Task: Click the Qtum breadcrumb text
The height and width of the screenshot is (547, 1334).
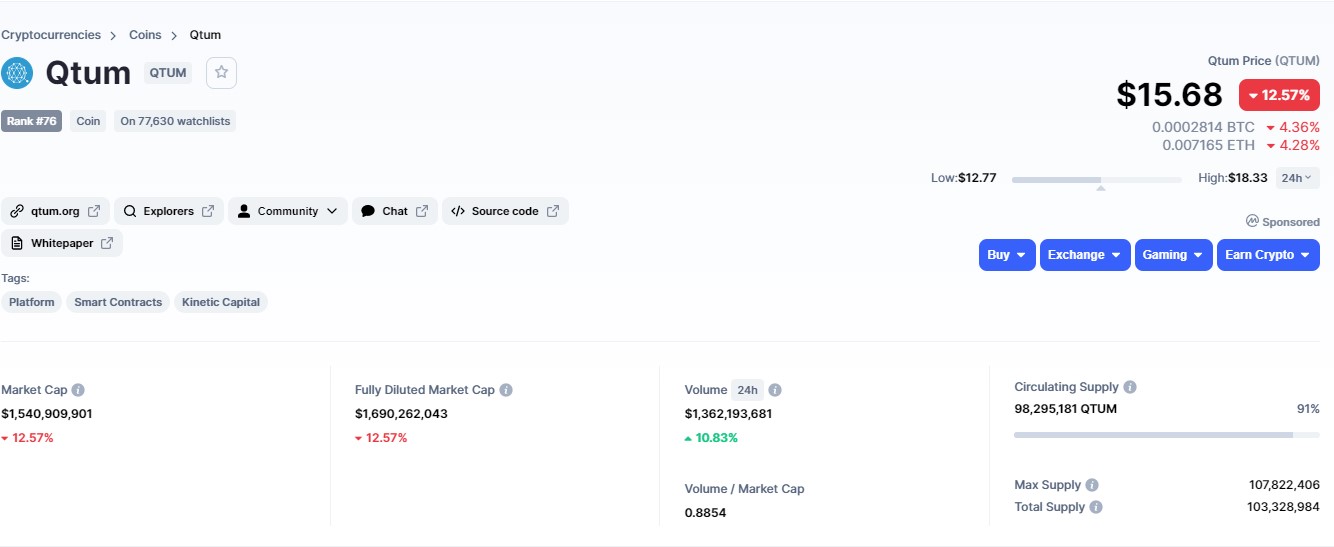Action: 205,35
